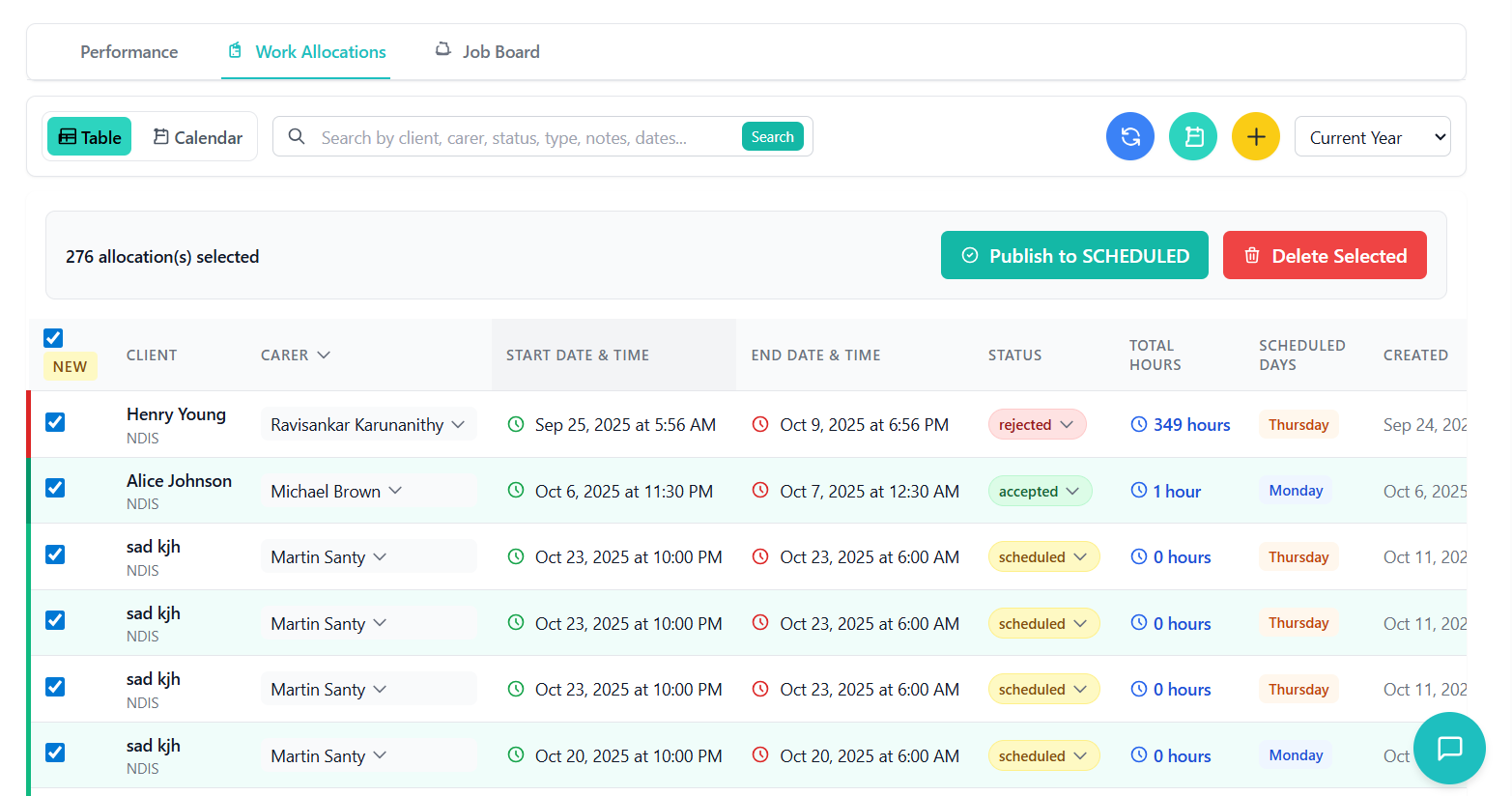Switch to the Performance tab
The width and height of the screenshot is (1512, 796).
coord(128,52)
